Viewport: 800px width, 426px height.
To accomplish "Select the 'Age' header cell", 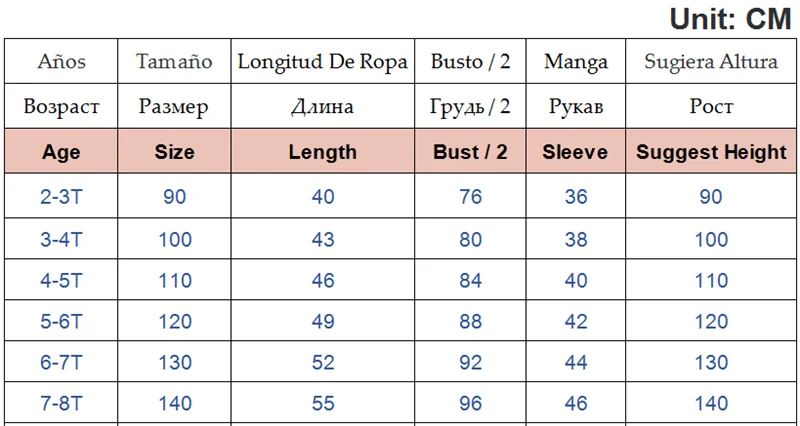I will [x=61, y=152].
